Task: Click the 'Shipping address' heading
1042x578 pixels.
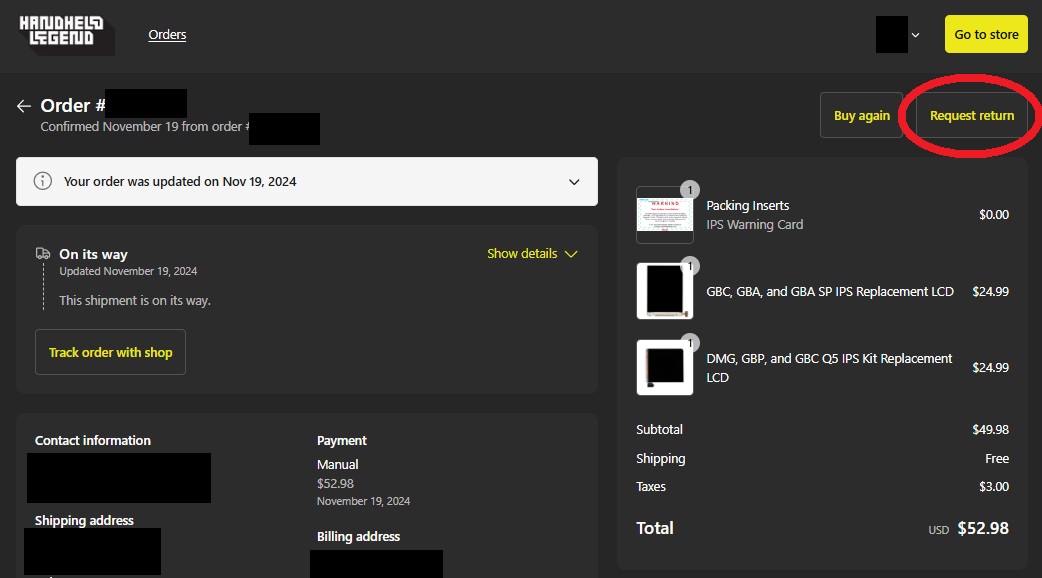Action: coord(84,520)
